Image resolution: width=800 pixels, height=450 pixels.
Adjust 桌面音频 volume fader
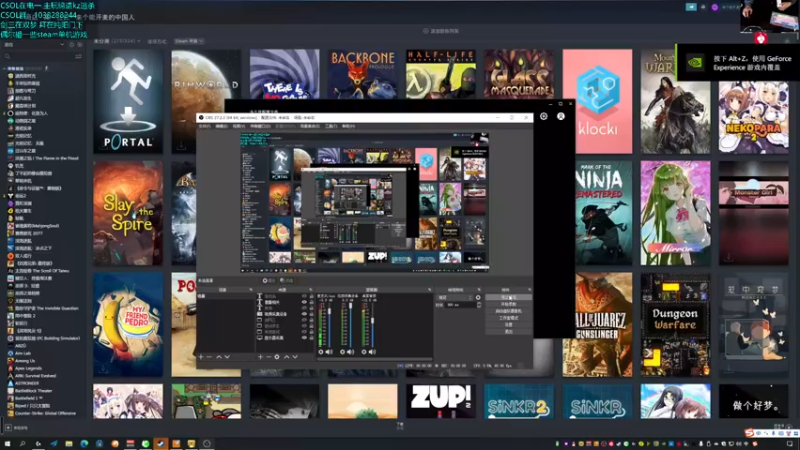(x=372, y=320)
